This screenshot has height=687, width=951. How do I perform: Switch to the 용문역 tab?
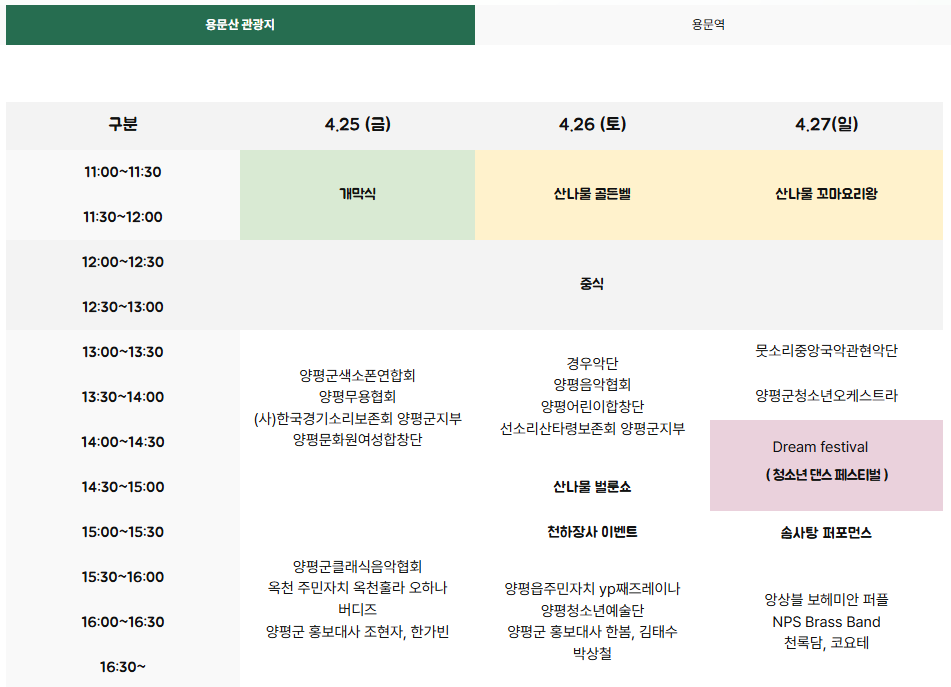coord(712,24)
